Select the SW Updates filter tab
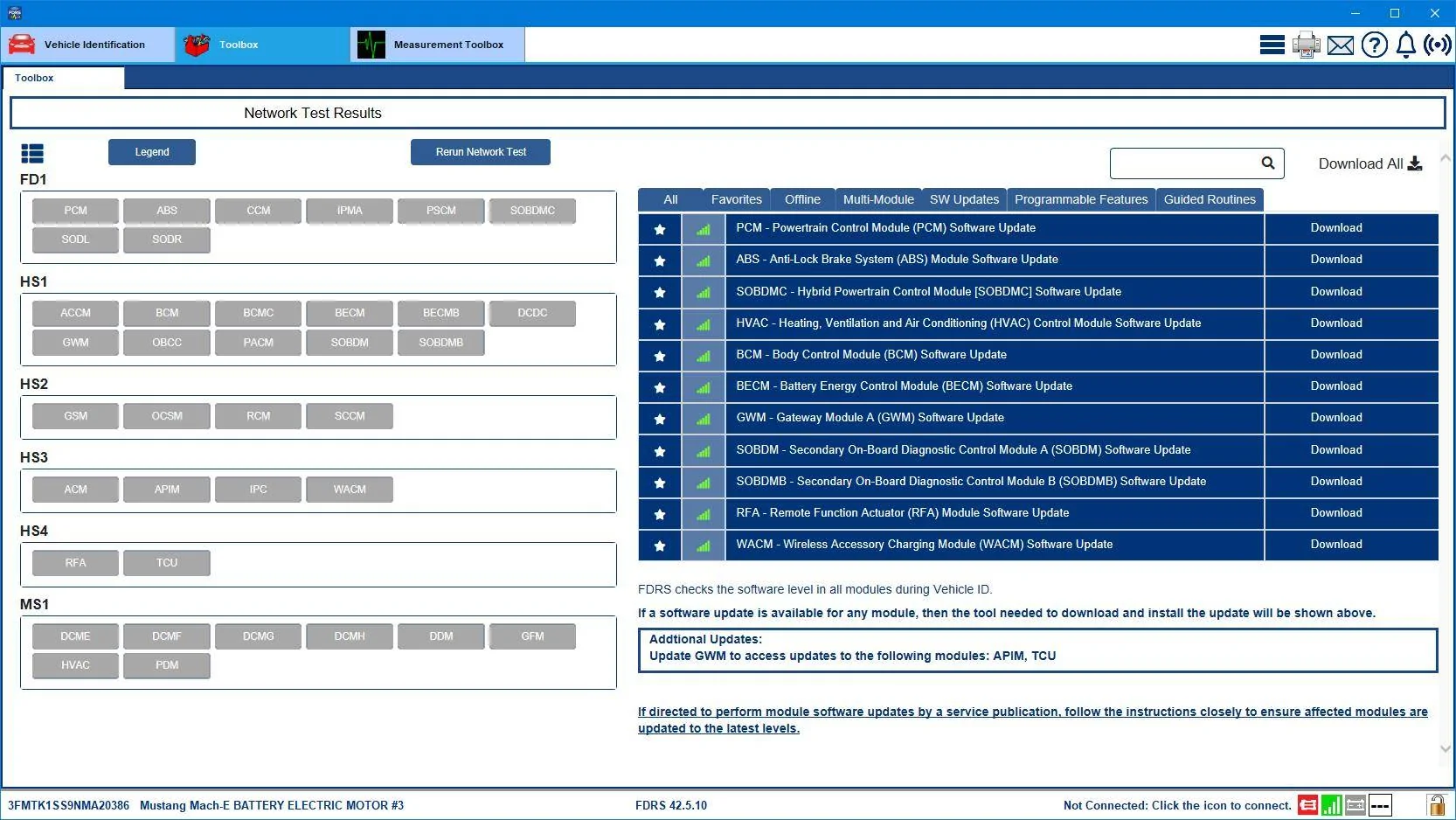1456x820 pixels. coord(964,199)
